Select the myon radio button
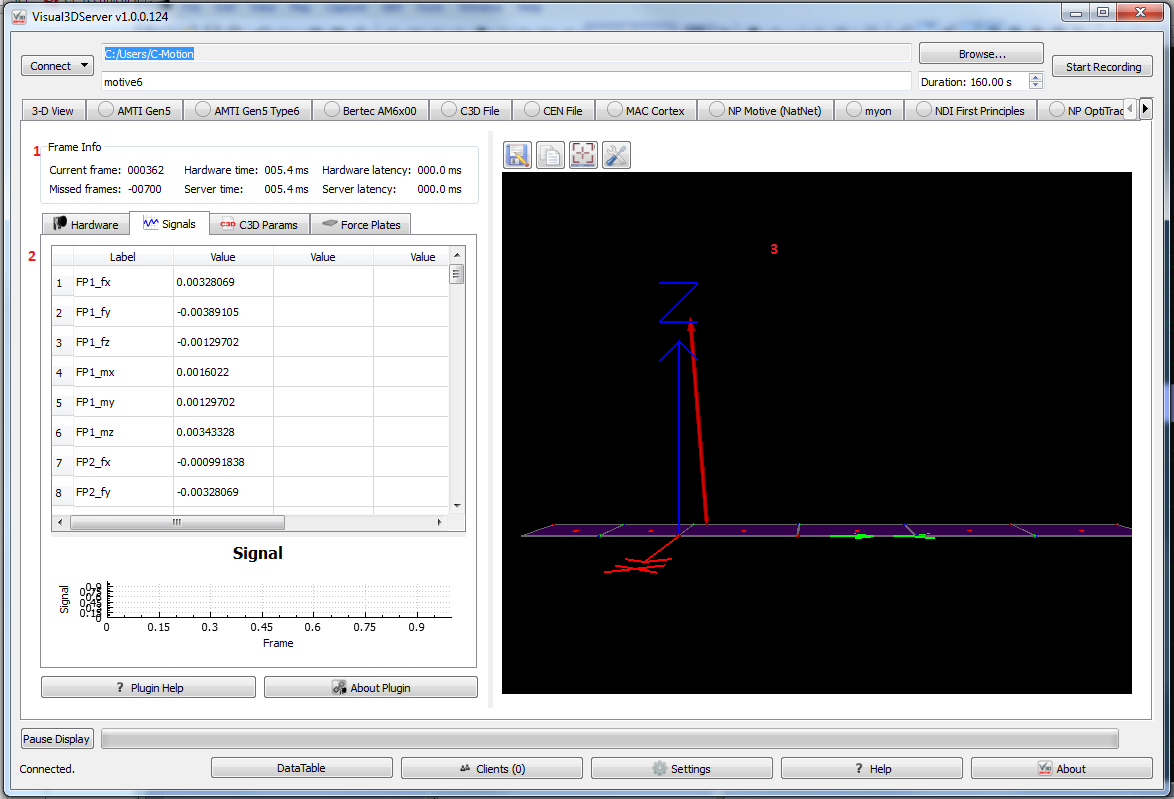This screenshot has height=799, width=1174. 854,109
